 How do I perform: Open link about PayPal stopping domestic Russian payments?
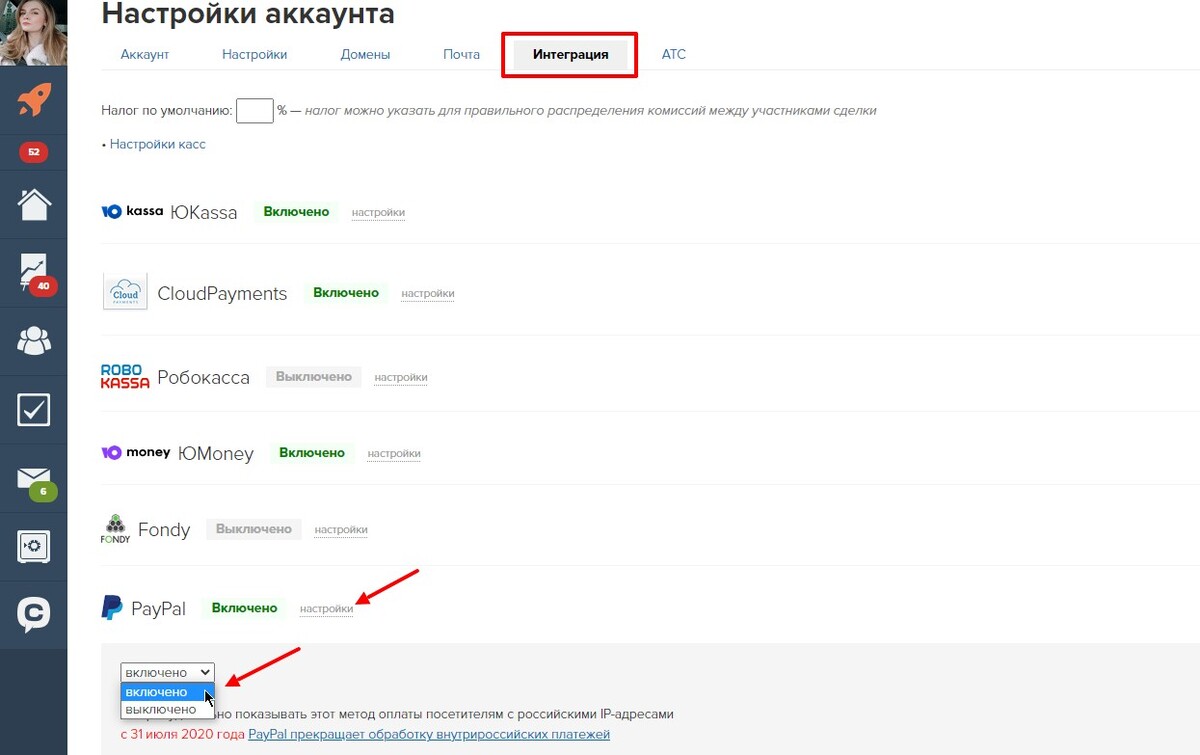tap(429, 735)
